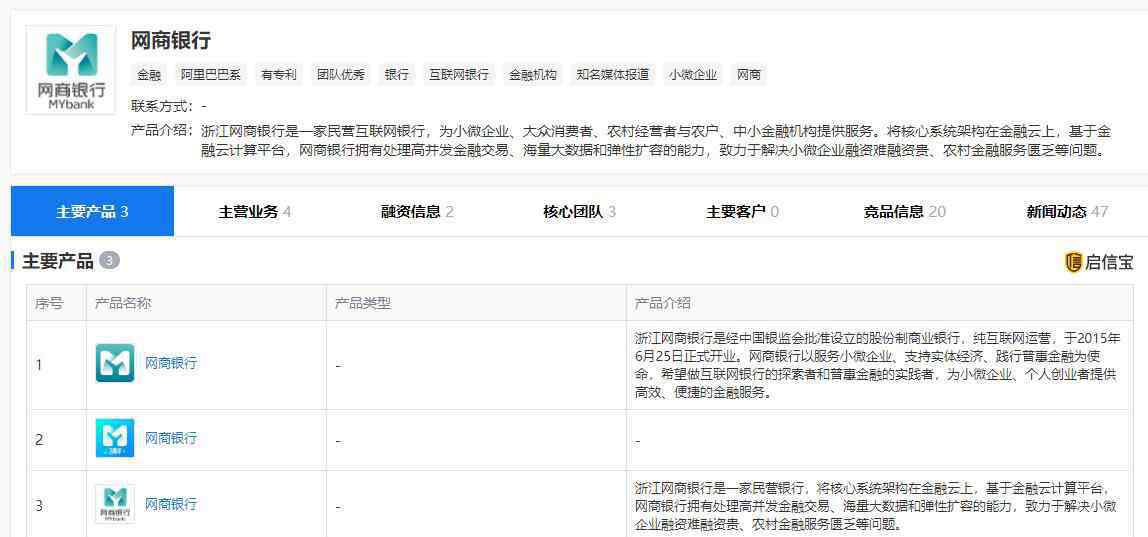
Task: Select the 团队优秀 tag
Action: click(x=340, y=75)
